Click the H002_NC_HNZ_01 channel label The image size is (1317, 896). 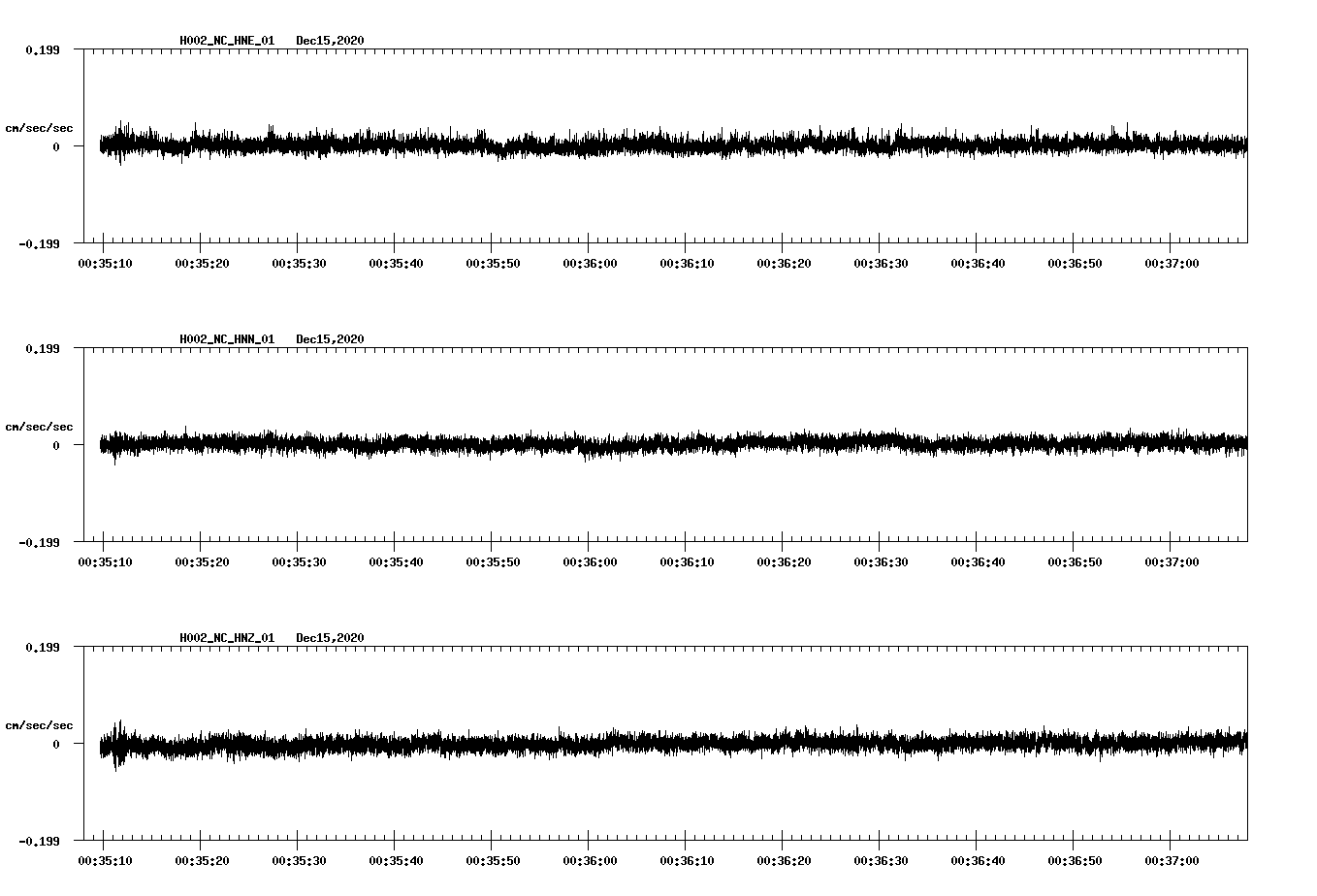point(226,636)
